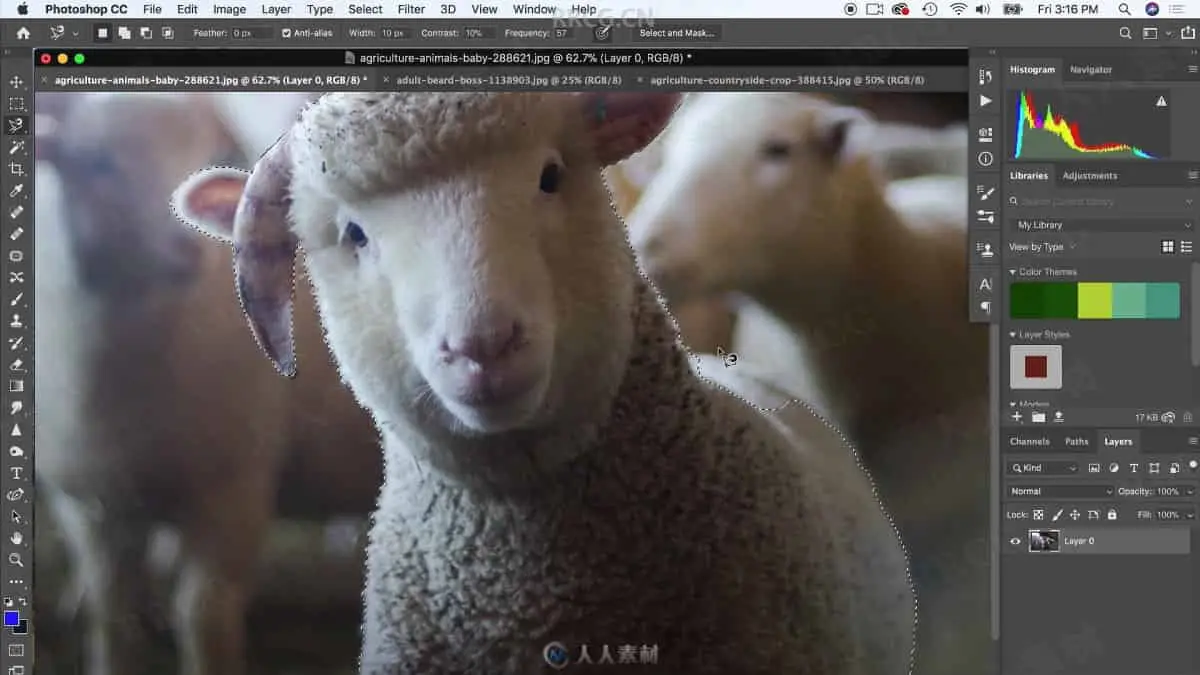Screen dimensions: 1200x675
Task: Switch library to grid view
Action: click(x=1167, y=247)
